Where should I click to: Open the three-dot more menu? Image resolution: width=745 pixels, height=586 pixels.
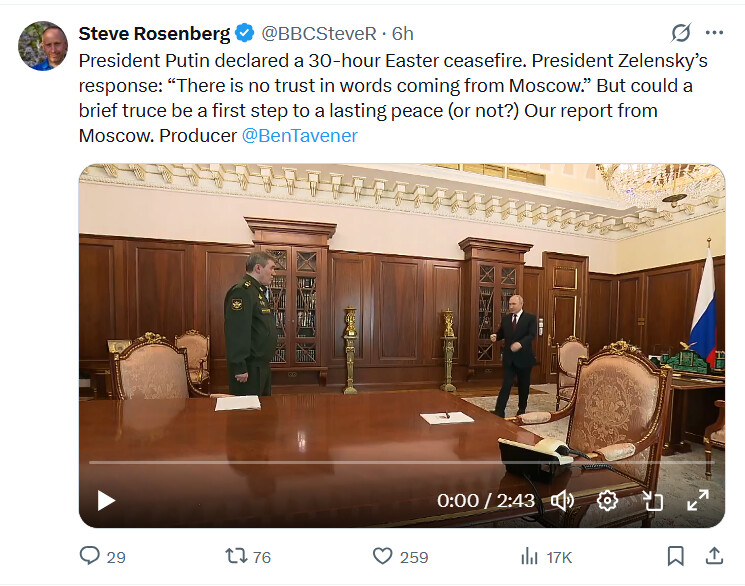[714, 33]
